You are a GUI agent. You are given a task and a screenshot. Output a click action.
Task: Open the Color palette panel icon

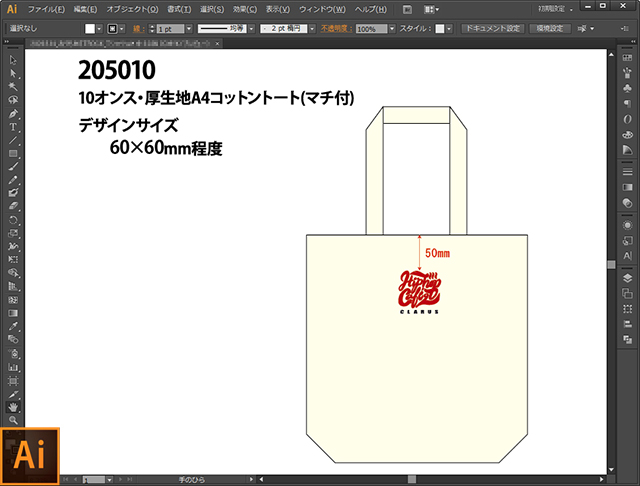click(x=627, y=134)
